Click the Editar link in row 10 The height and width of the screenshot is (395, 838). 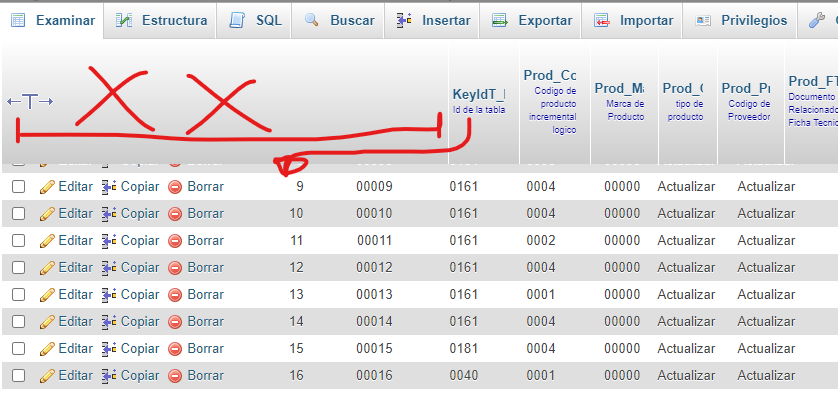tap(75, 213)
